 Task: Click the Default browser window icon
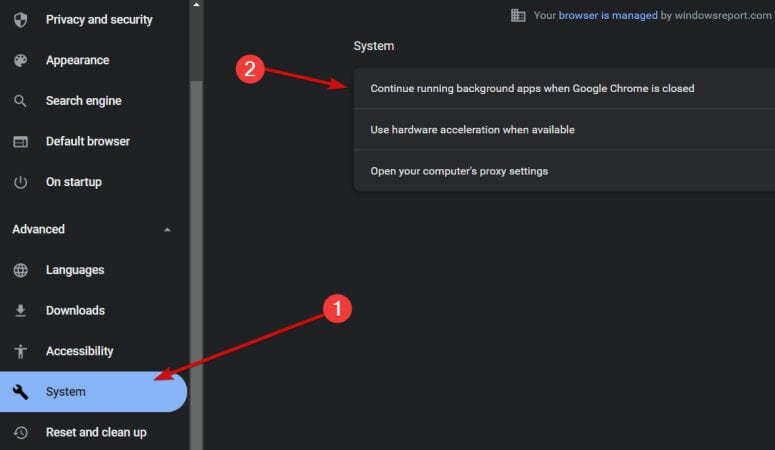click(20, 142)
